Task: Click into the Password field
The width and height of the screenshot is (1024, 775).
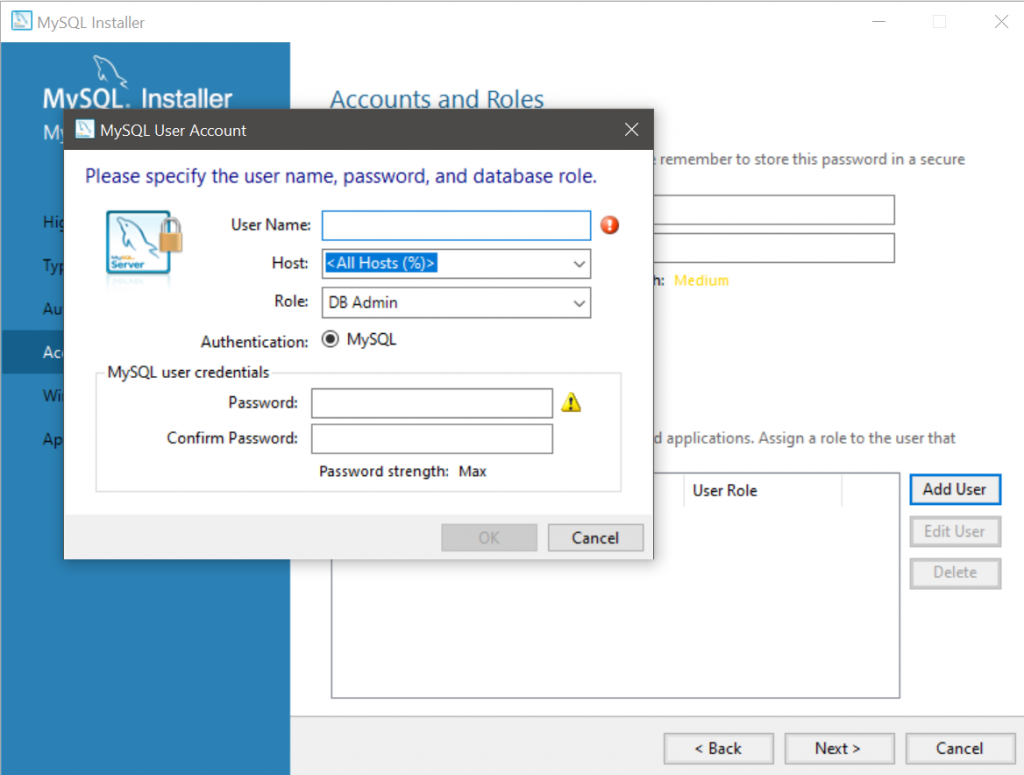Action: point(432,403)
